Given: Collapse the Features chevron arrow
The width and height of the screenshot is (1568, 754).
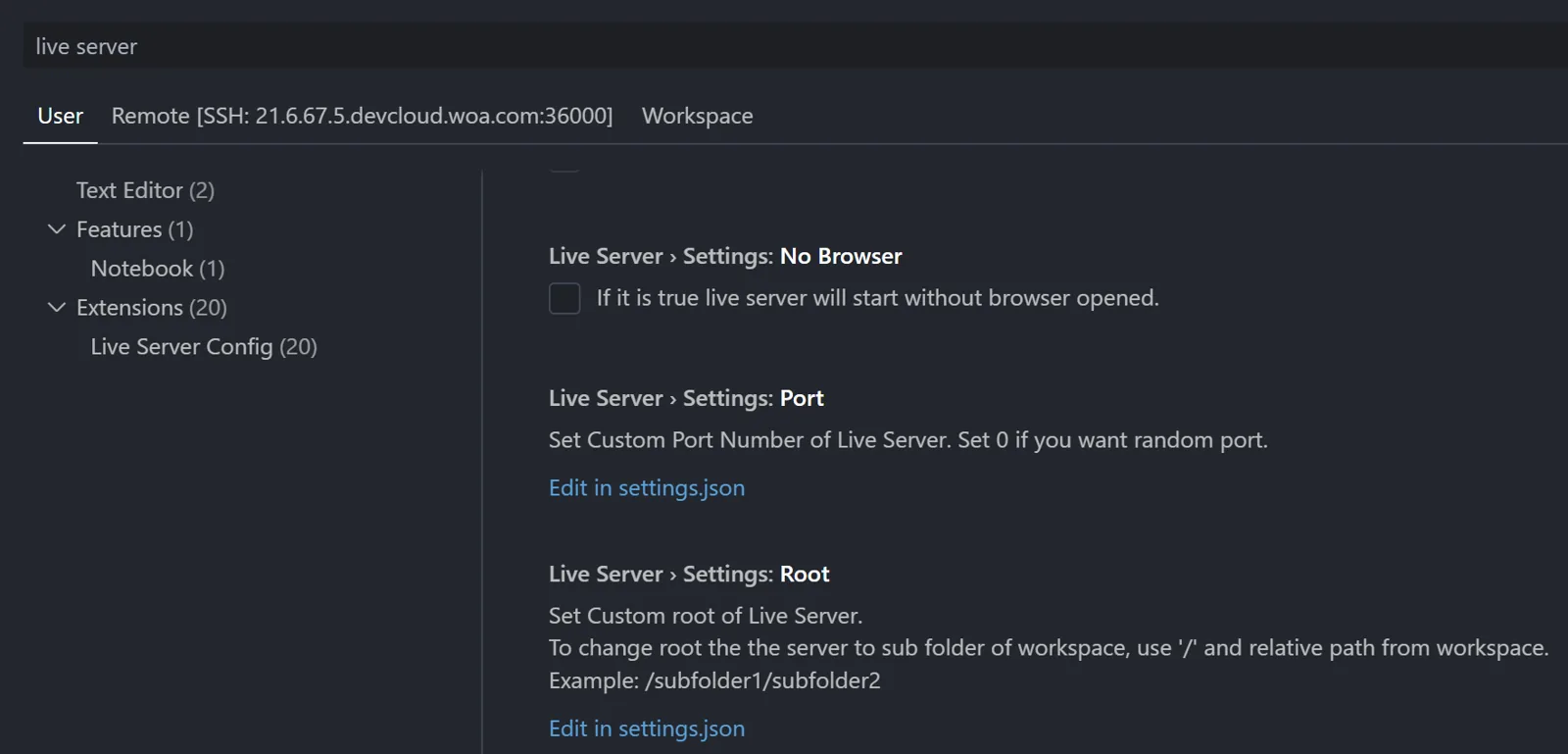Looking at the screenshot, I should click(x=57, y=229).
